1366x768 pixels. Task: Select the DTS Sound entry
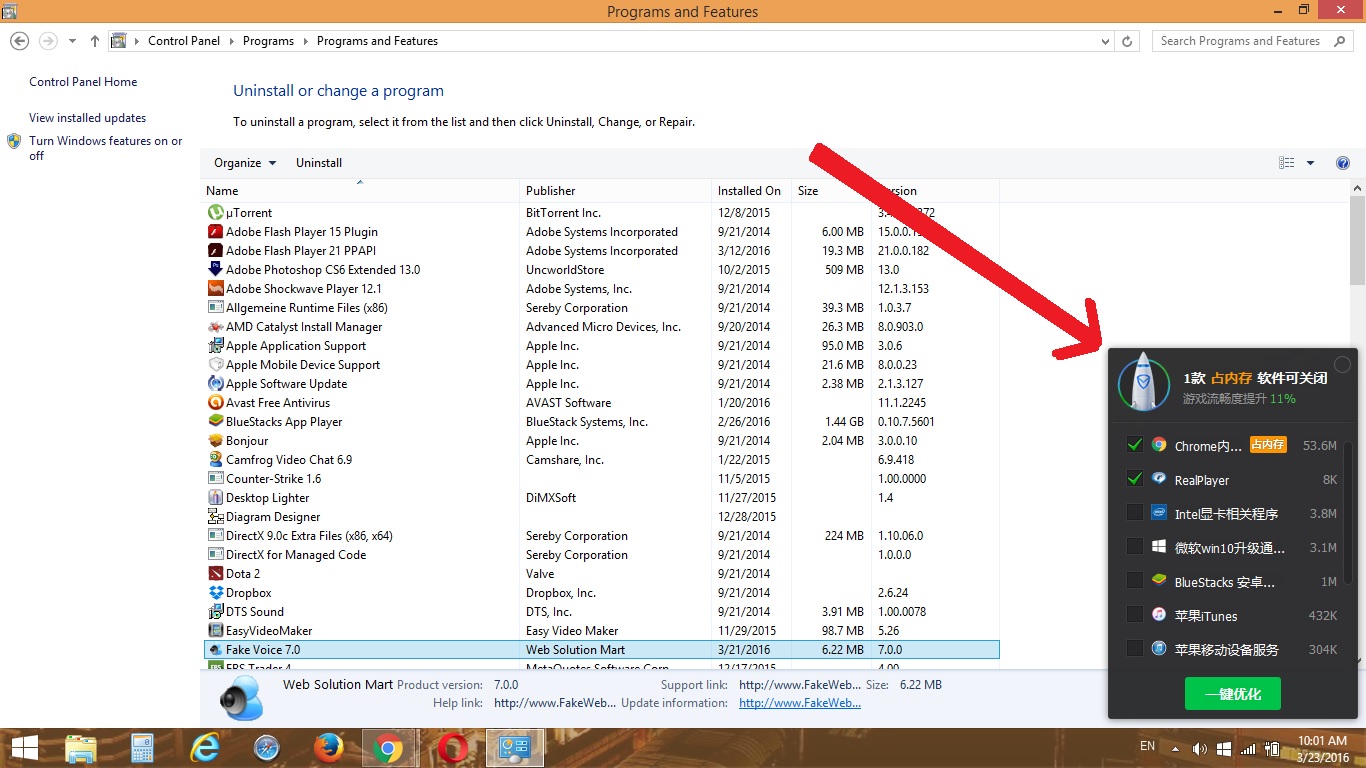pyautogui.click(x=601, y=611)
